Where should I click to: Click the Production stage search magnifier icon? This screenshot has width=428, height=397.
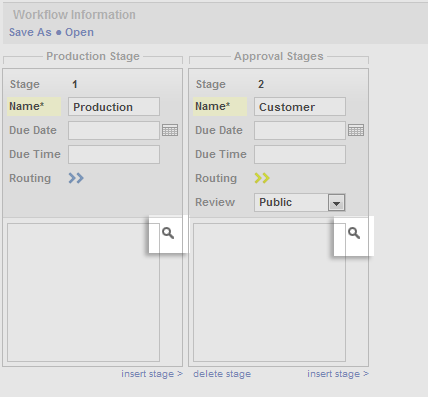[x=168, y=233]
